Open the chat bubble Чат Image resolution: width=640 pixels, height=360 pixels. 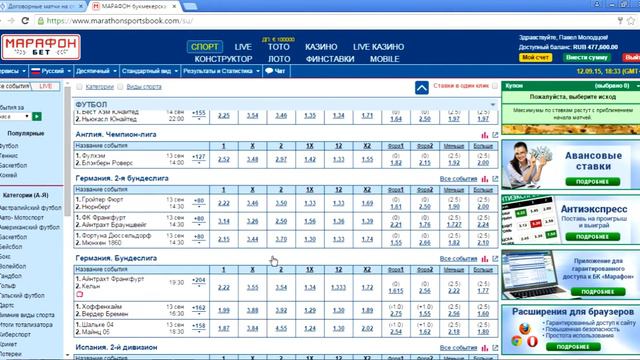[275, 71]
